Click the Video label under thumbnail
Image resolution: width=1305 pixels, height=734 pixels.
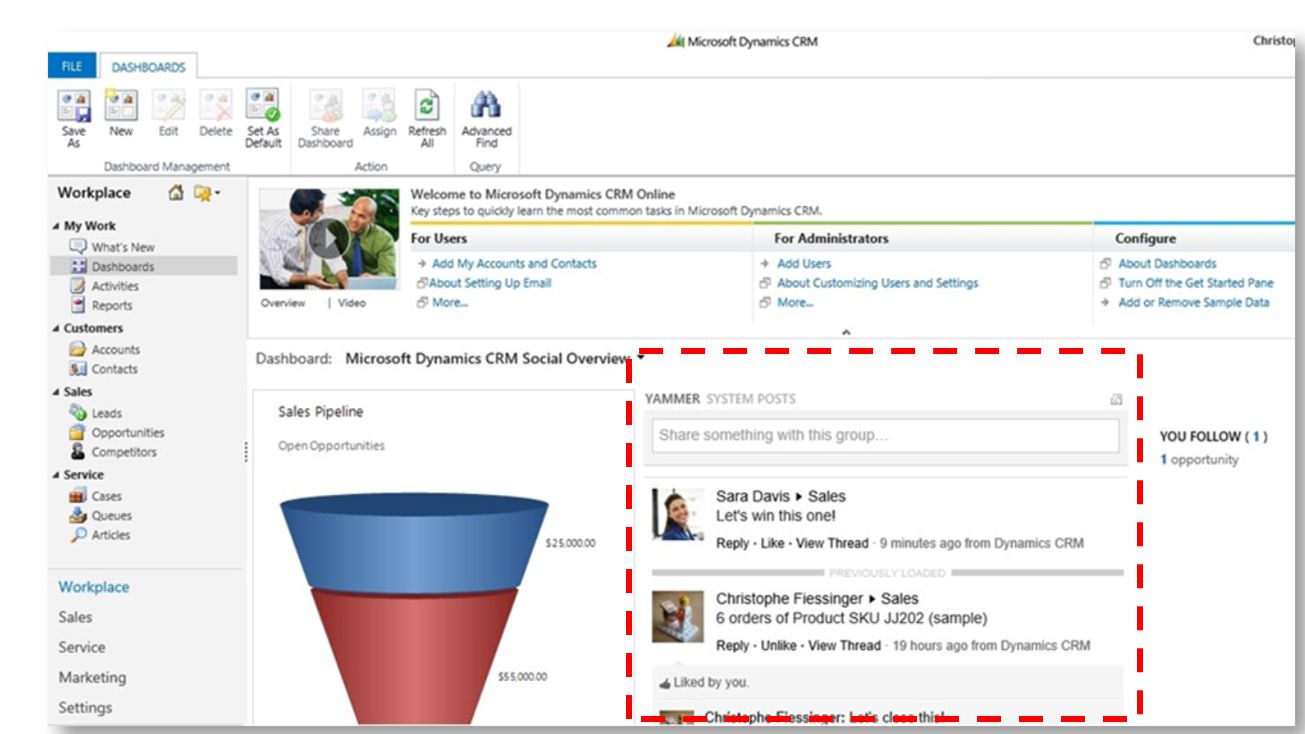(x=351, y=303)
